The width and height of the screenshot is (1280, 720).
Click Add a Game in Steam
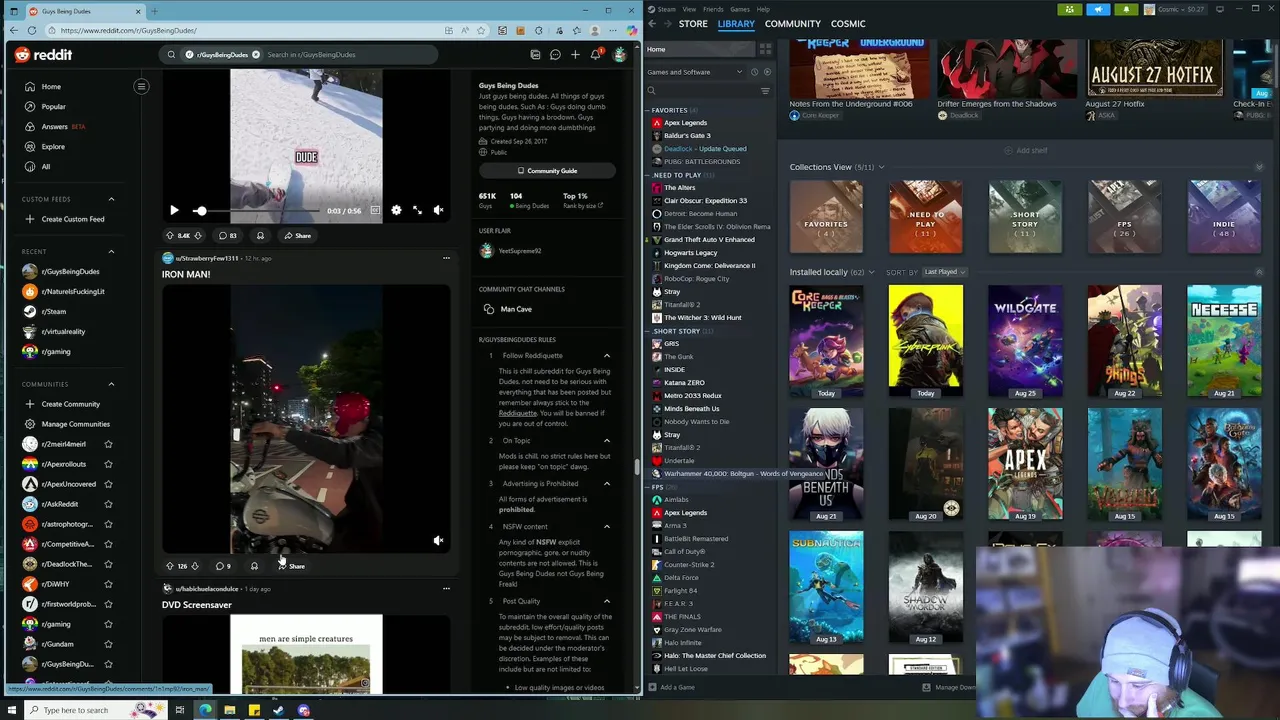click(671, 687)
